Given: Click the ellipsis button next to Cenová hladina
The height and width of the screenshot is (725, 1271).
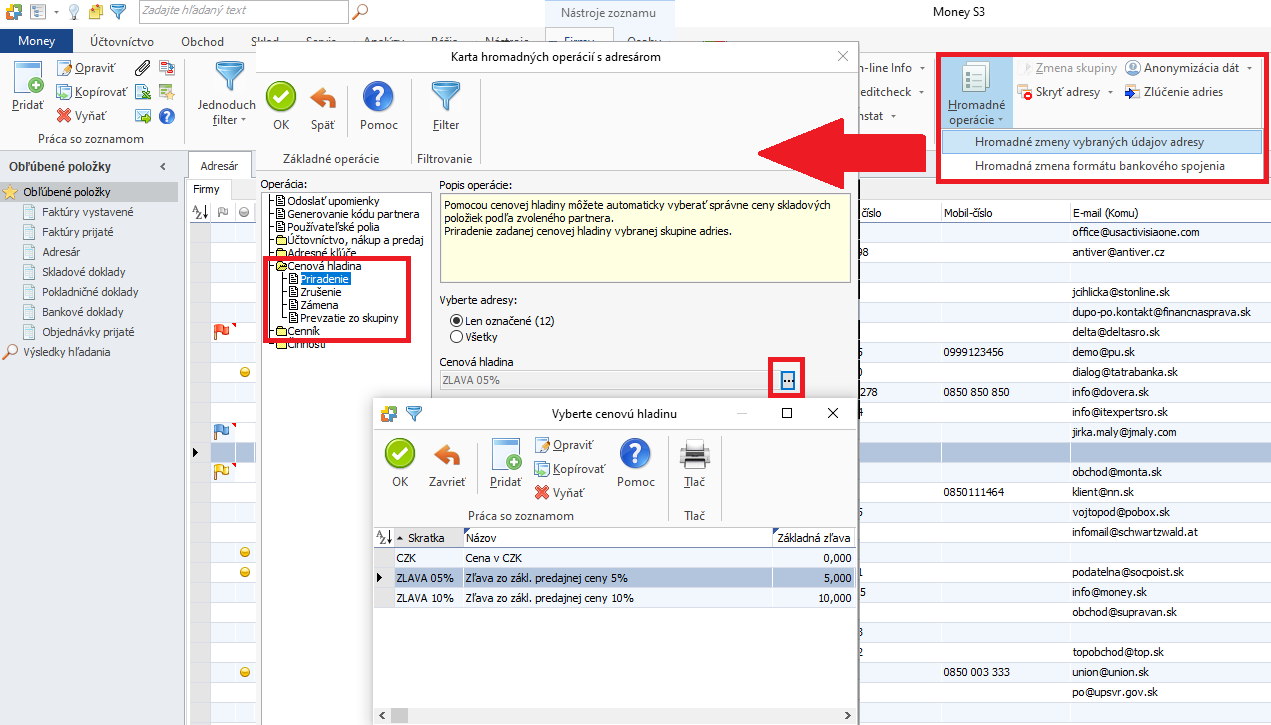Looking at the screenshot, I should pos(788,380).
